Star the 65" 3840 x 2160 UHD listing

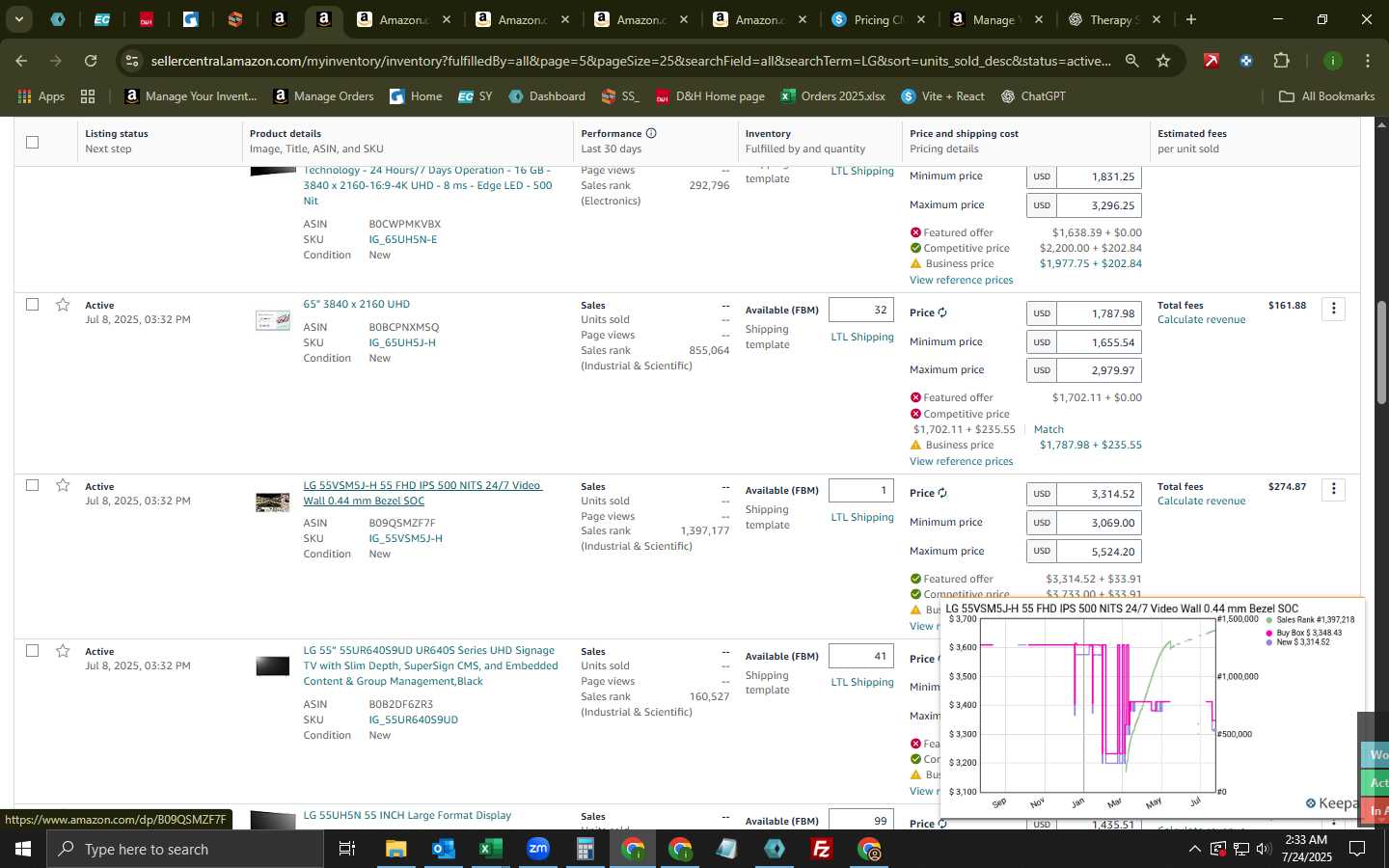pyautogui.click(x=63, y=305)
